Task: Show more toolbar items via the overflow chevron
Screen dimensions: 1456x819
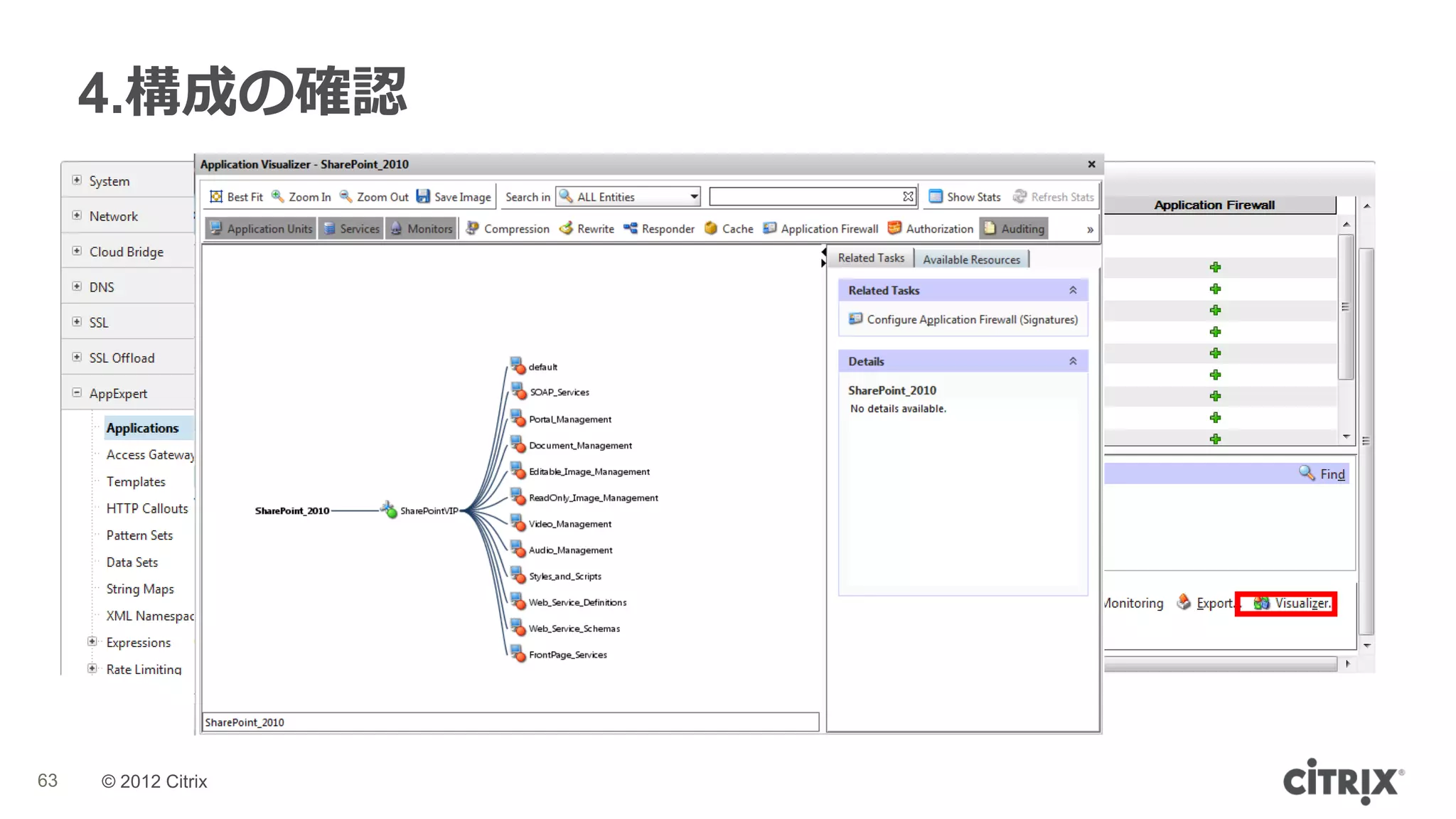Action: tap(1090, 230)
